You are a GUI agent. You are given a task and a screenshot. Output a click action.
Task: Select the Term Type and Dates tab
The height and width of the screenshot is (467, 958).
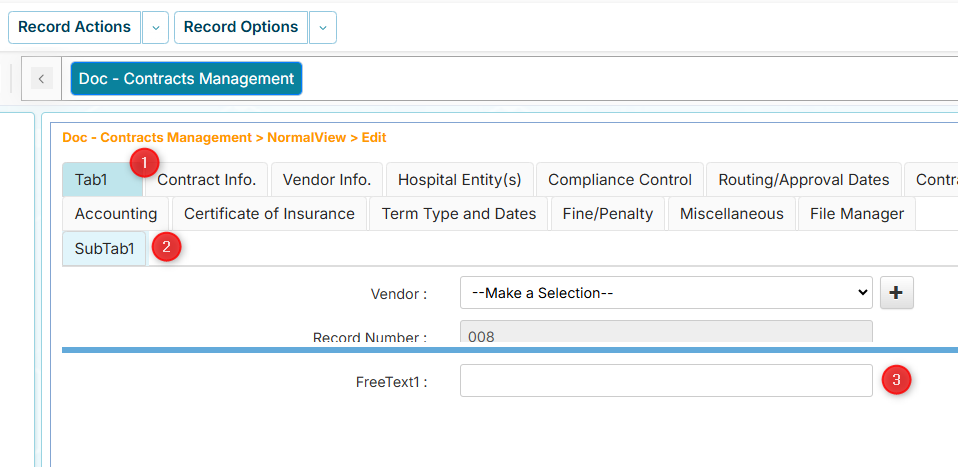pos(458,214)
